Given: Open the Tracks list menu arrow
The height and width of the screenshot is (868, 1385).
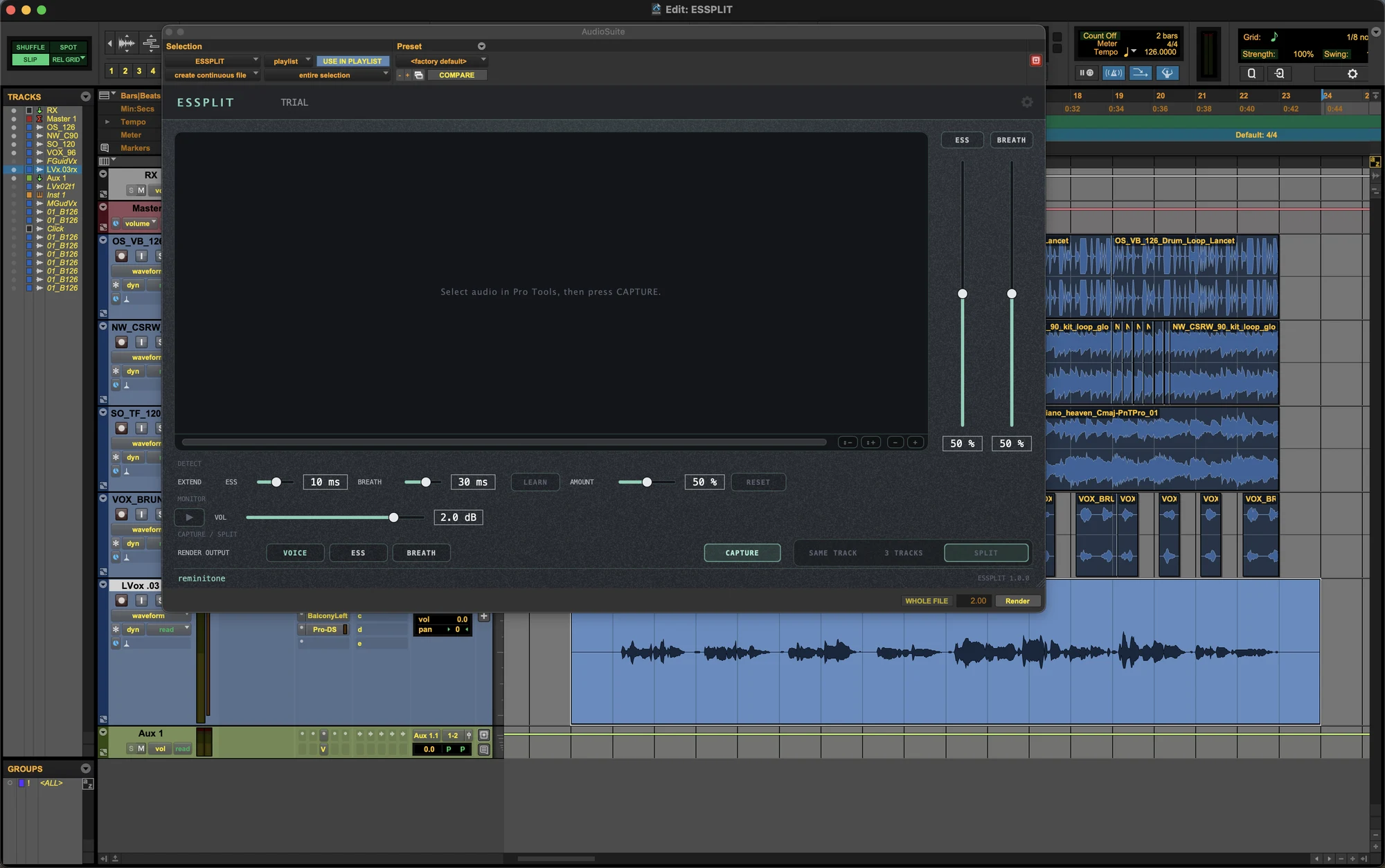Looking at the screenshot, I should tap(85, 97).
